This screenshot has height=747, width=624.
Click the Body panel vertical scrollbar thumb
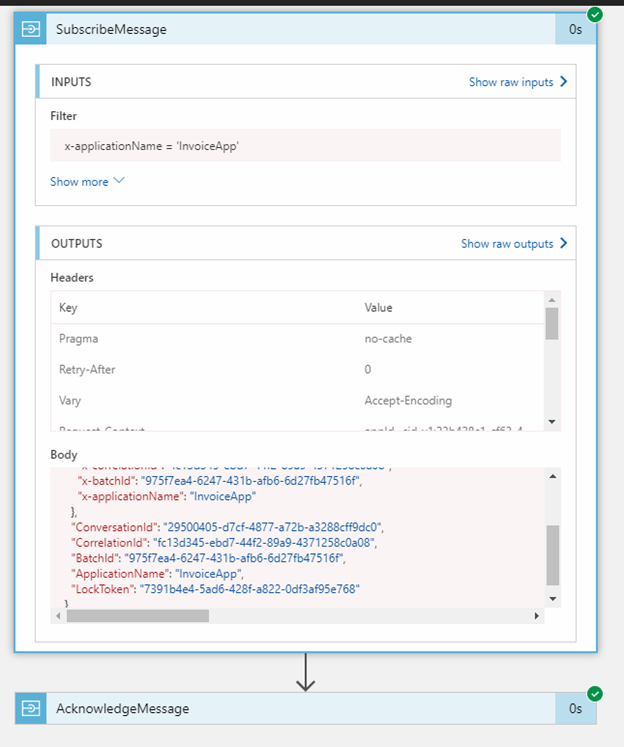[x=553, y=555]
